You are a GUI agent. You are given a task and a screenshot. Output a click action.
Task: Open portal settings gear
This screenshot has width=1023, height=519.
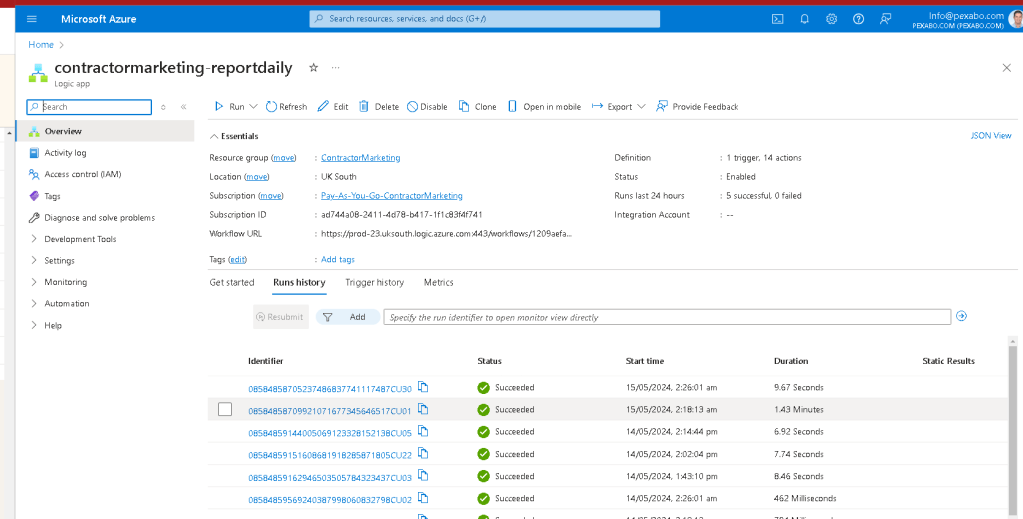coord(831,19)
